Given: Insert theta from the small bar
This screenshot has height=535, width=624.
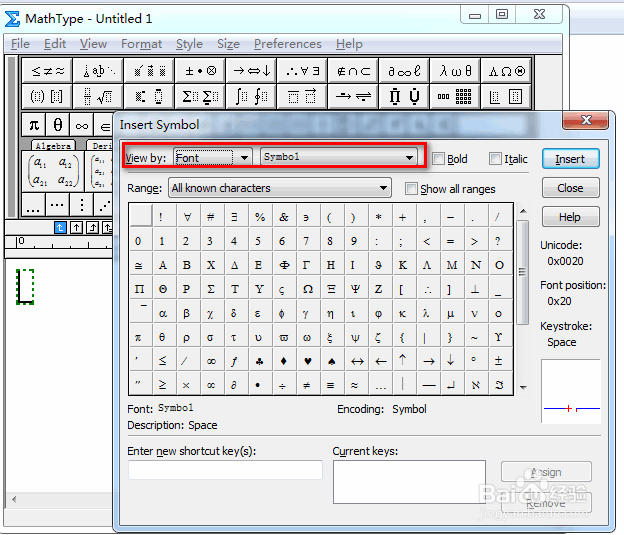Looking at the screenshot, I should point(58,125).
